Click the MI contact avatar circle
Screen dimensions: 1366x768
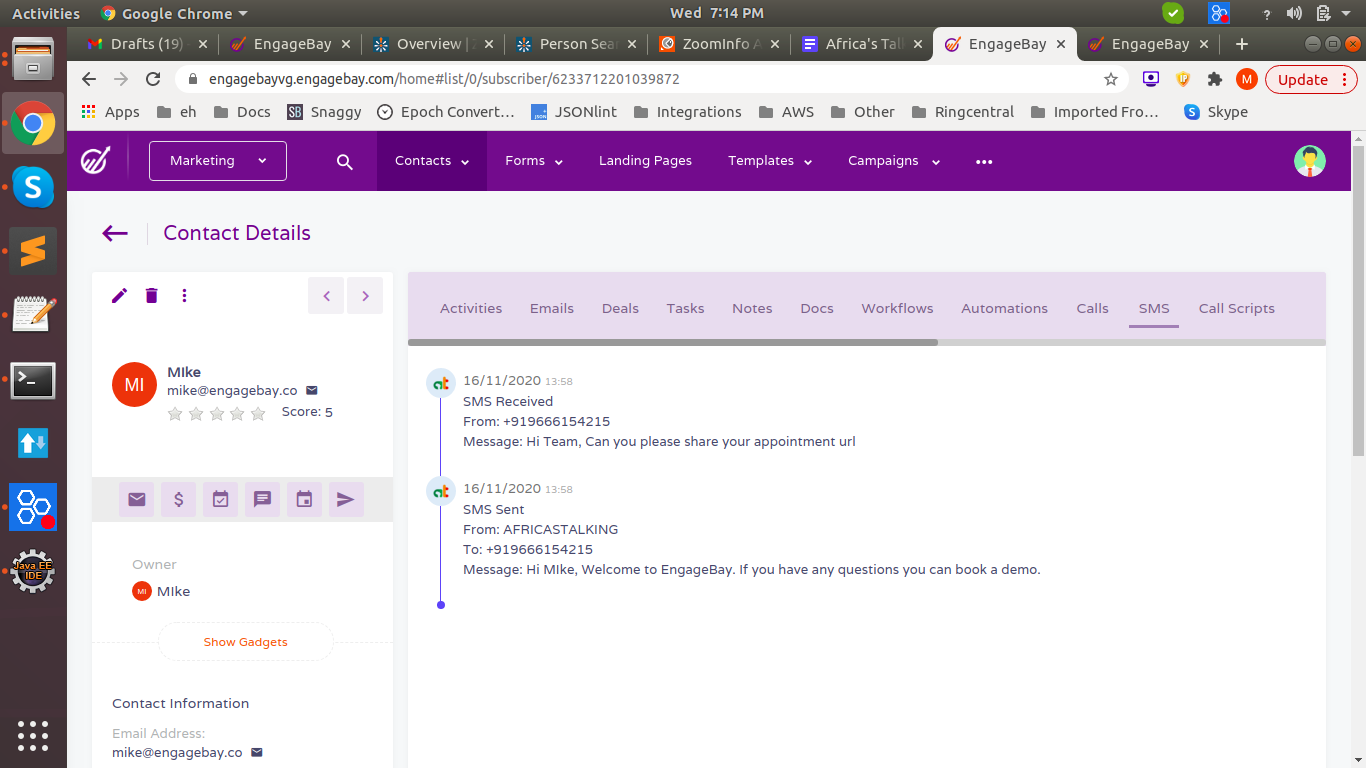click(134, 384)
